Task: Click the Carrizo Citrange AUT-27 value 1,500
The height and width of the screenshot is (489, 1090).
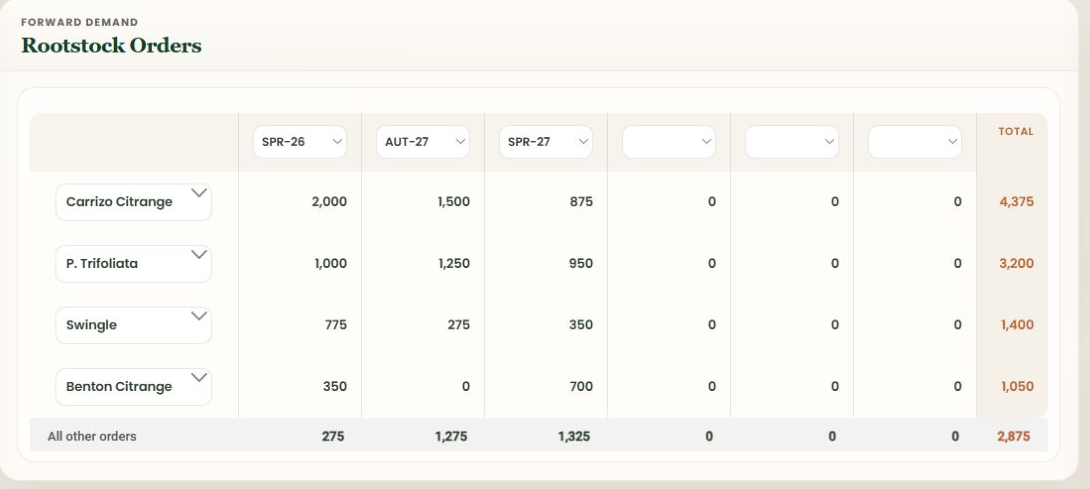Action: 453,202
